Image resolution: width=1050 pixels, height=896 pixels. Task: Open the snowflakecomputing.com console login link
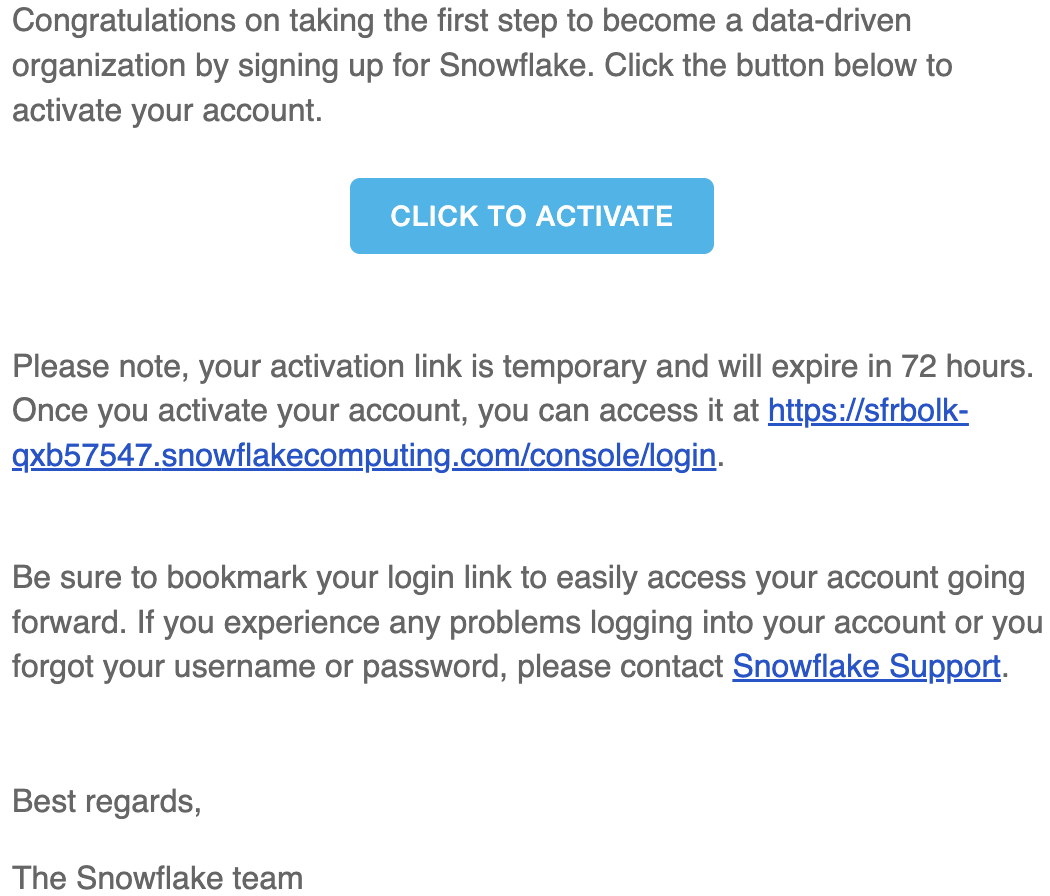click(364, 456)
